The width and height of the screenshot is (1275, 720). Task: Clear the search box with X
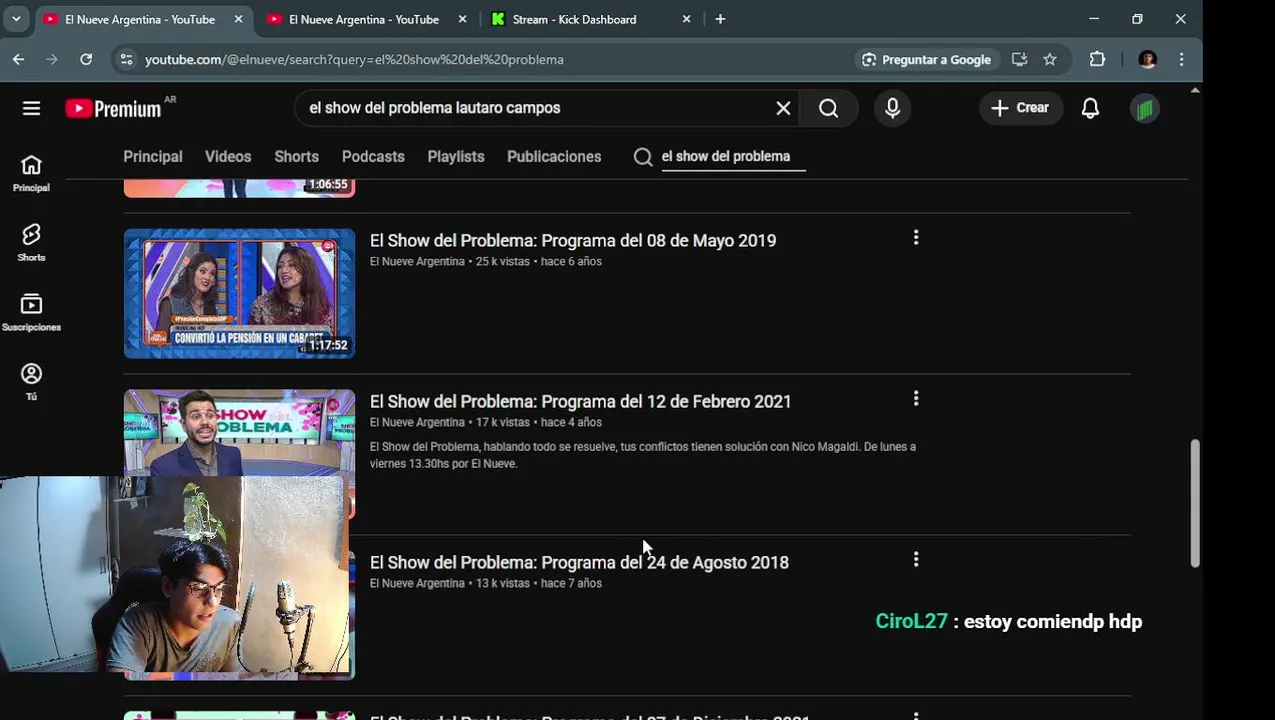click(x=783, y=108)
